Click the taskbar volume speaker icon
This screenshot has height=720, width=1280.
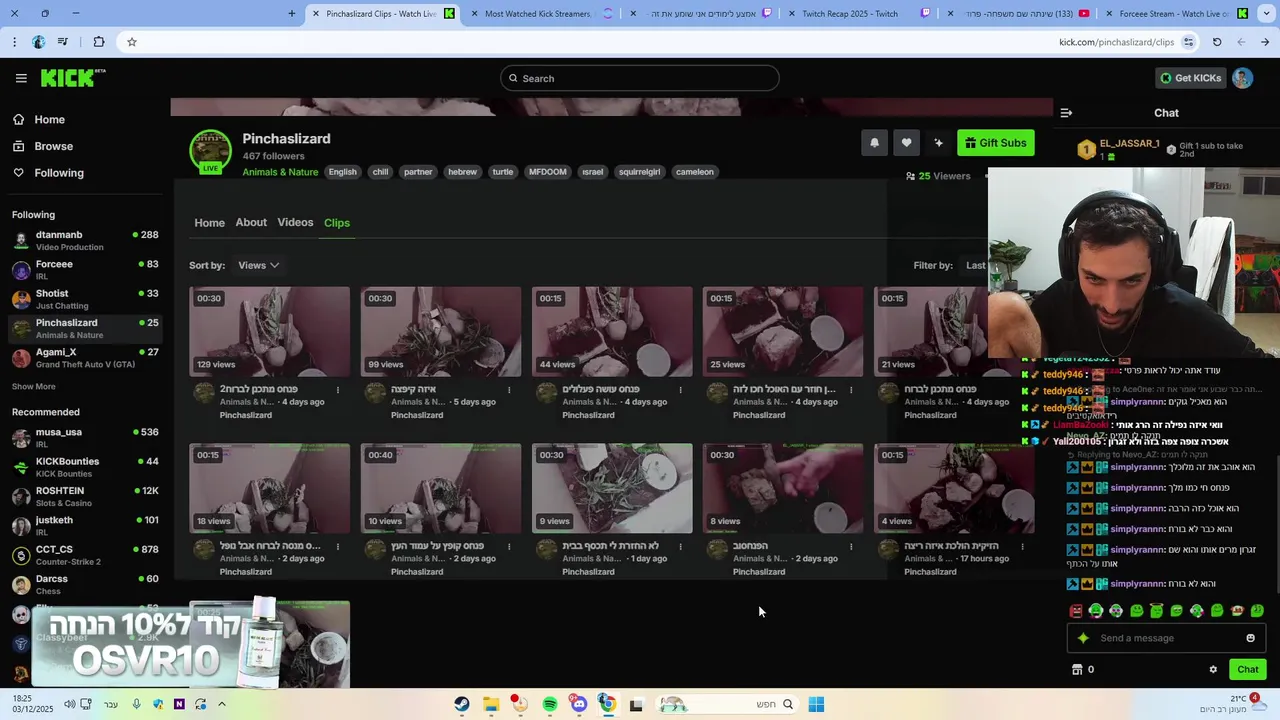[x=70, y=704]
